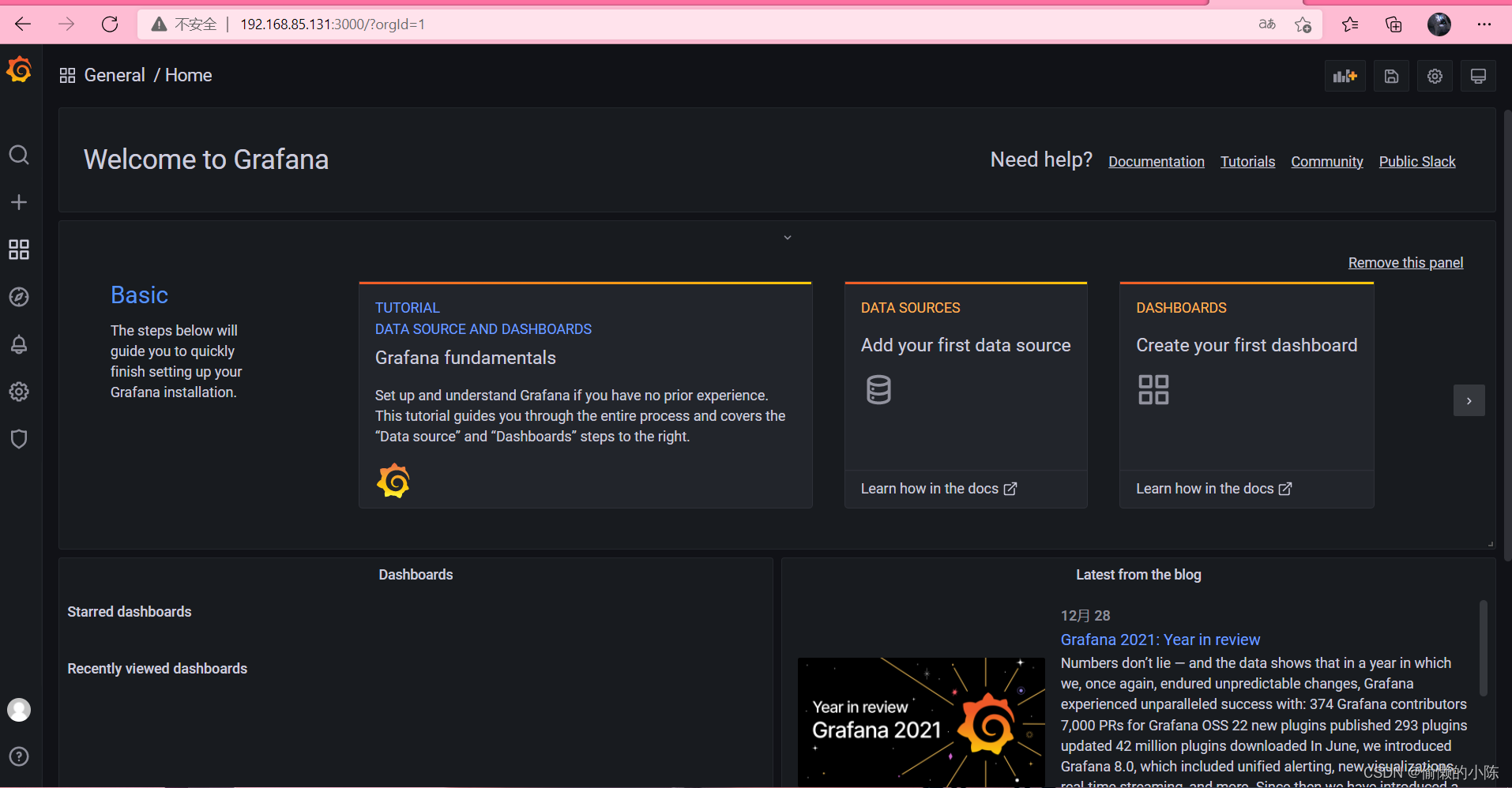Click the Starred dashboards heading
This screenshot has width=1512, height=788.
[130, 612]
